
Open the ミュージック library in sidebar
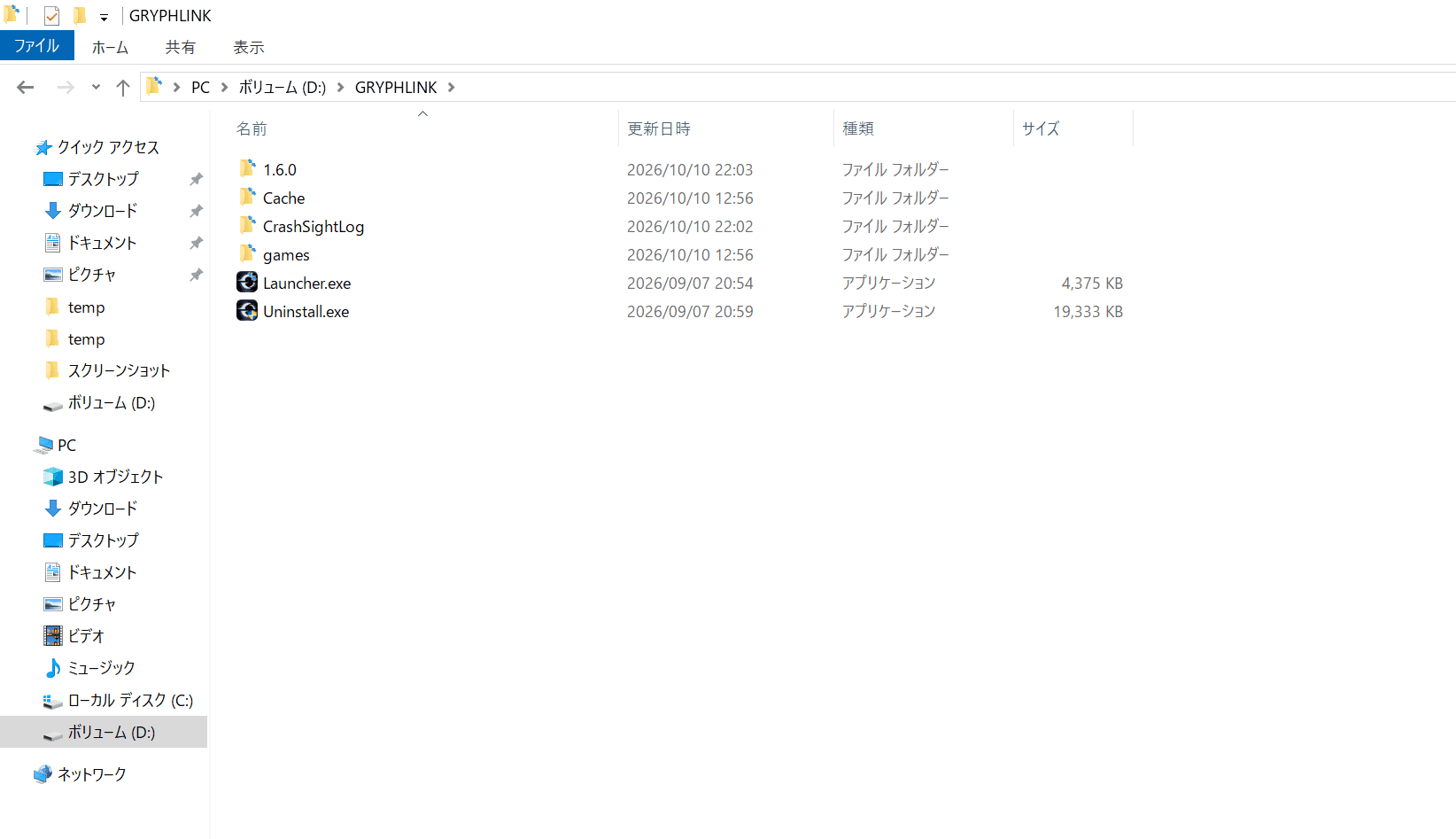point(89,668)
